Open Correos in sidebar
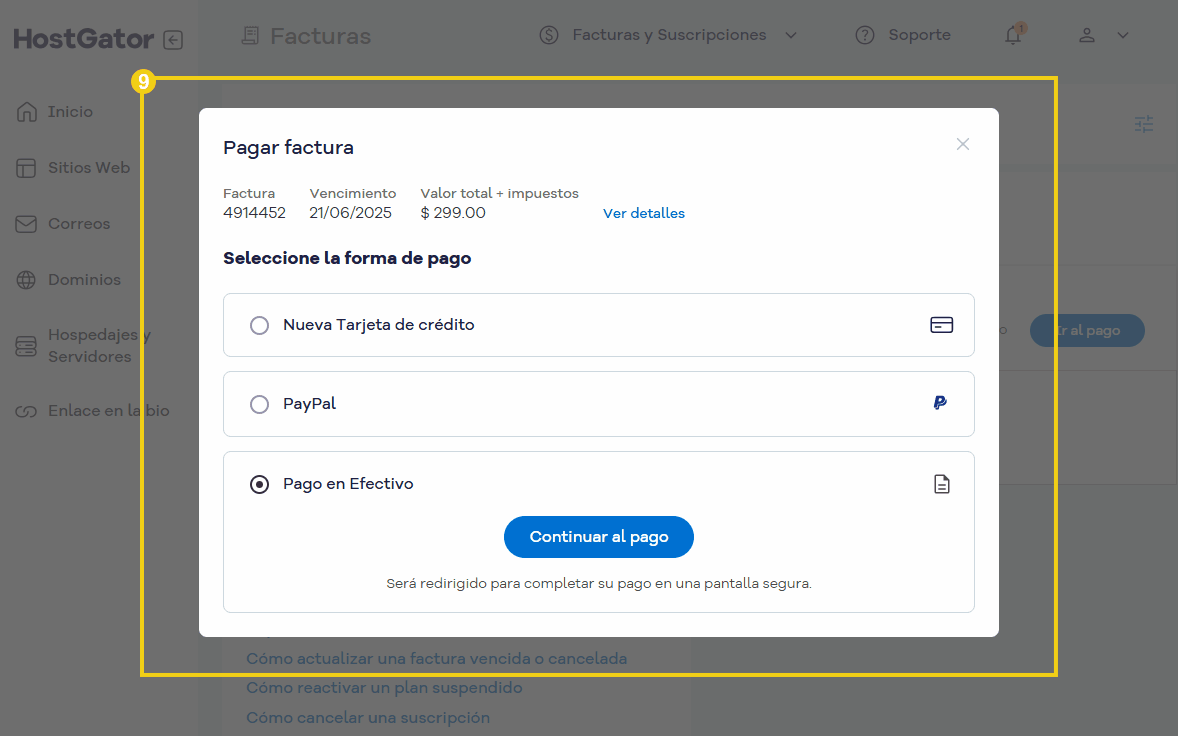The height and width of the screenshot is (736, 1178). tap(79, 224)
